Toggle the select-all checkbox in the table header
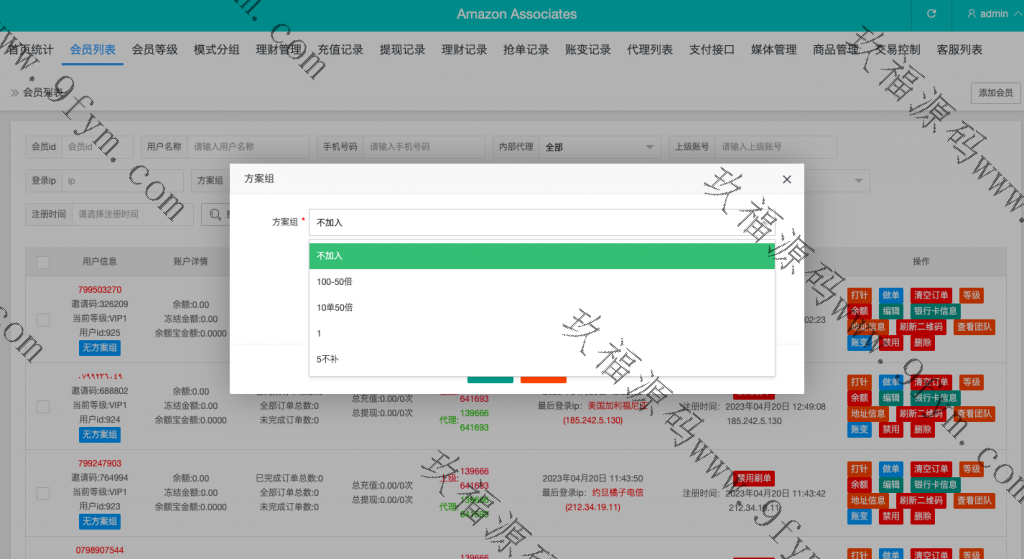This screenshot has height=559, width=1024. 43,262
